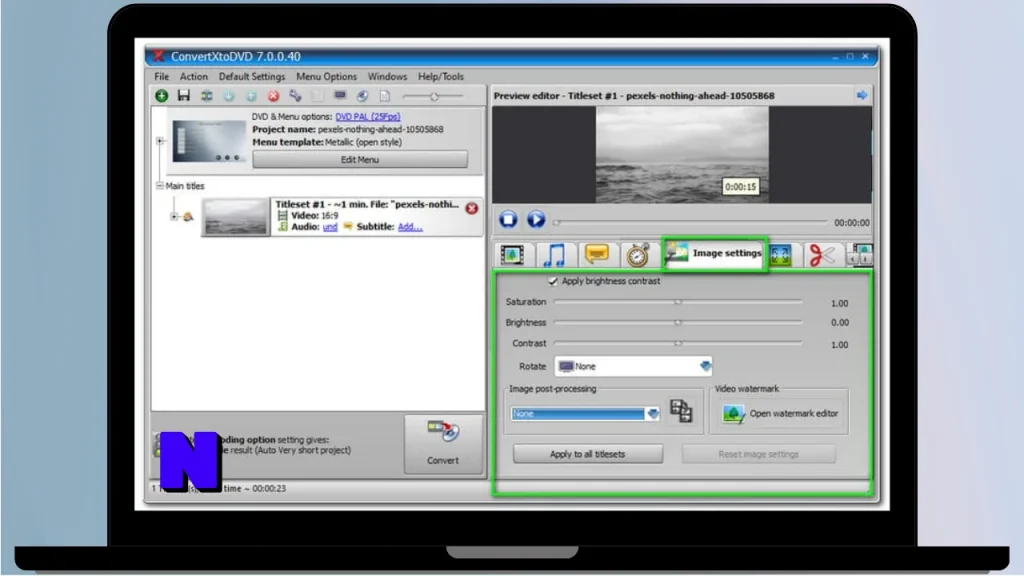Click the blue arrow beside the Preview editor title

pyautogui.click(x=862, y=95)
